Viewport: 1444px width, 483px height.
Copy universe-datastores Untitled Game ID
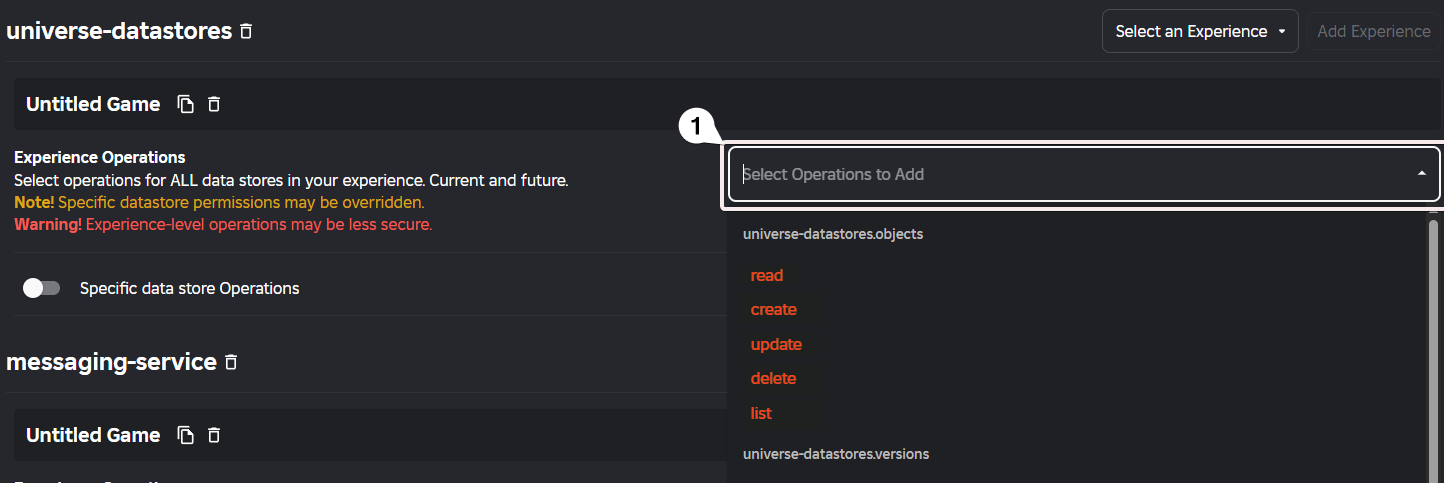click(x=185, y=104)
